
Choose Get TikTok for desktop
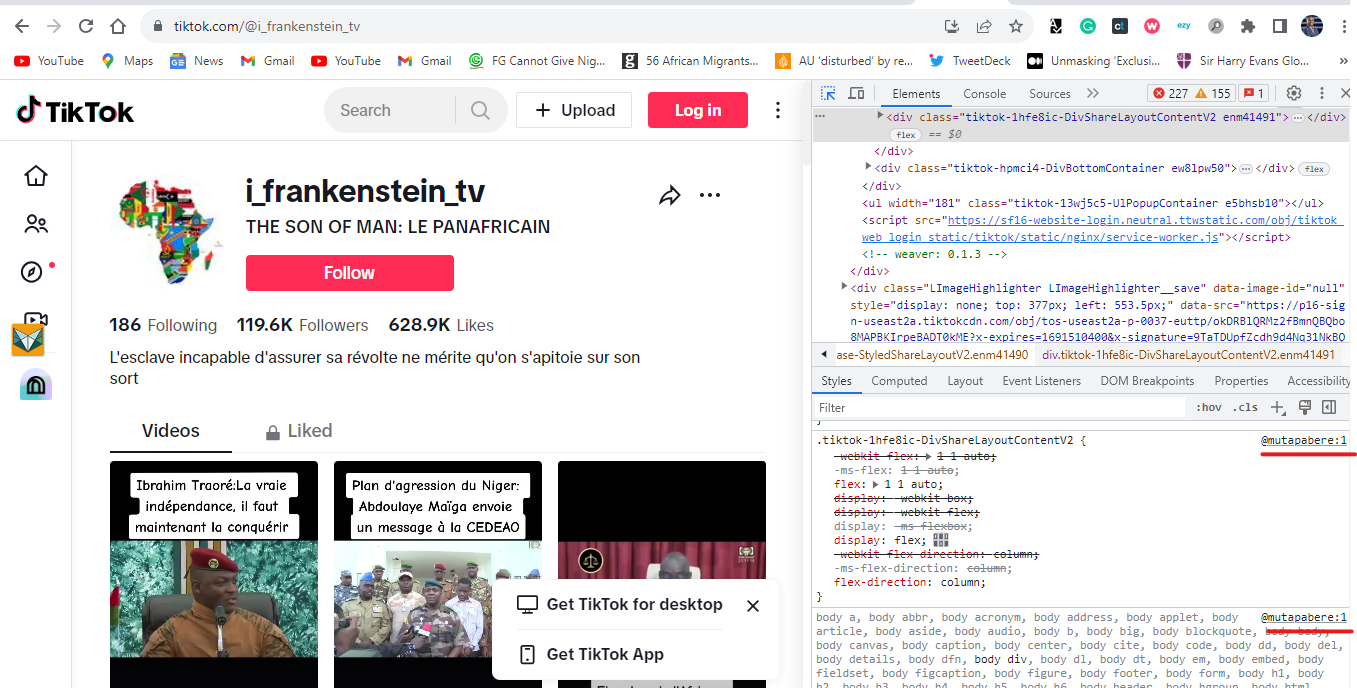pyautogui.click(x=620, y=604)
